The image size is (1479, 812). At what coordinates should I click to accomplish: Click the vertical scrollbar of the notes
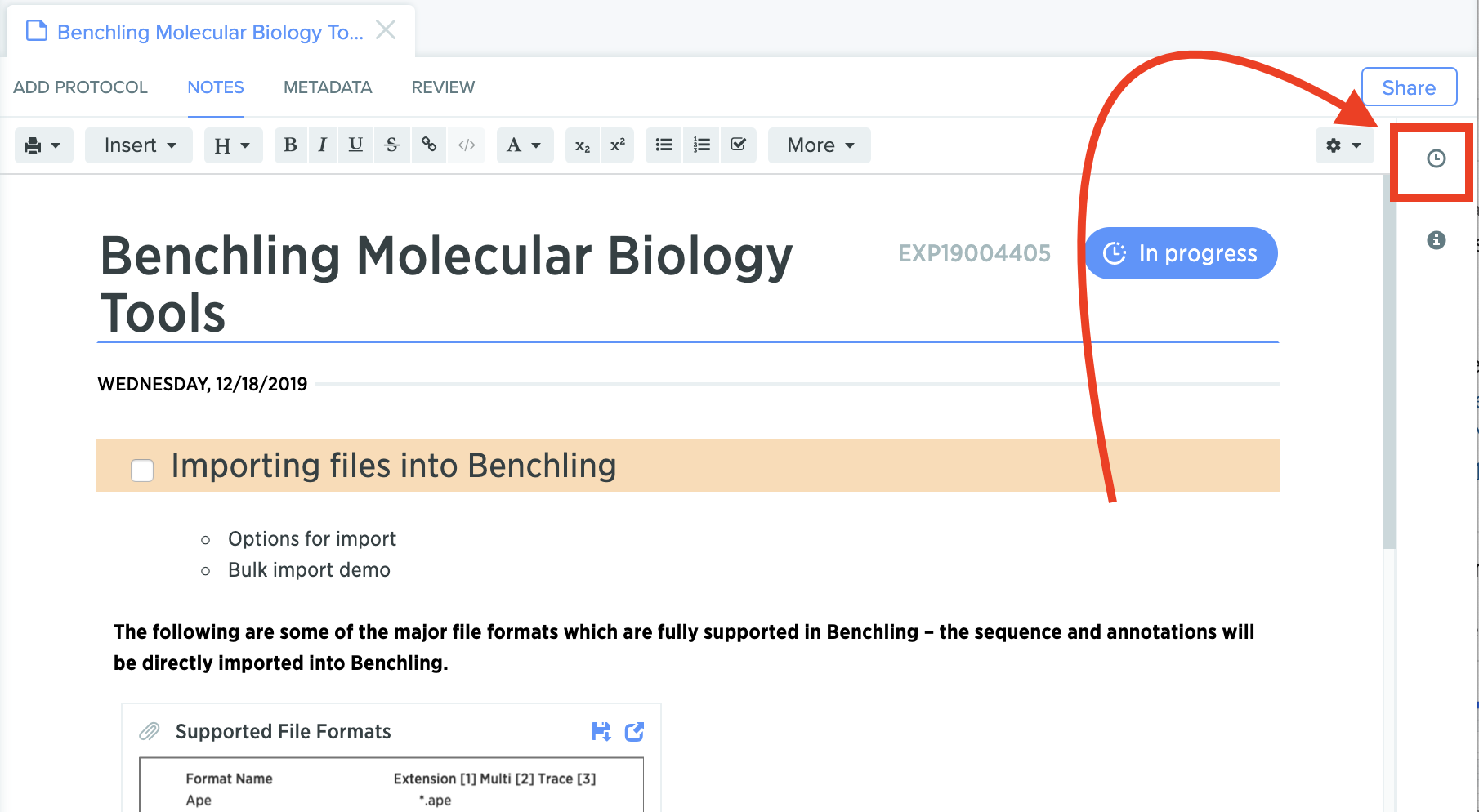click(x=1389, y=361)
